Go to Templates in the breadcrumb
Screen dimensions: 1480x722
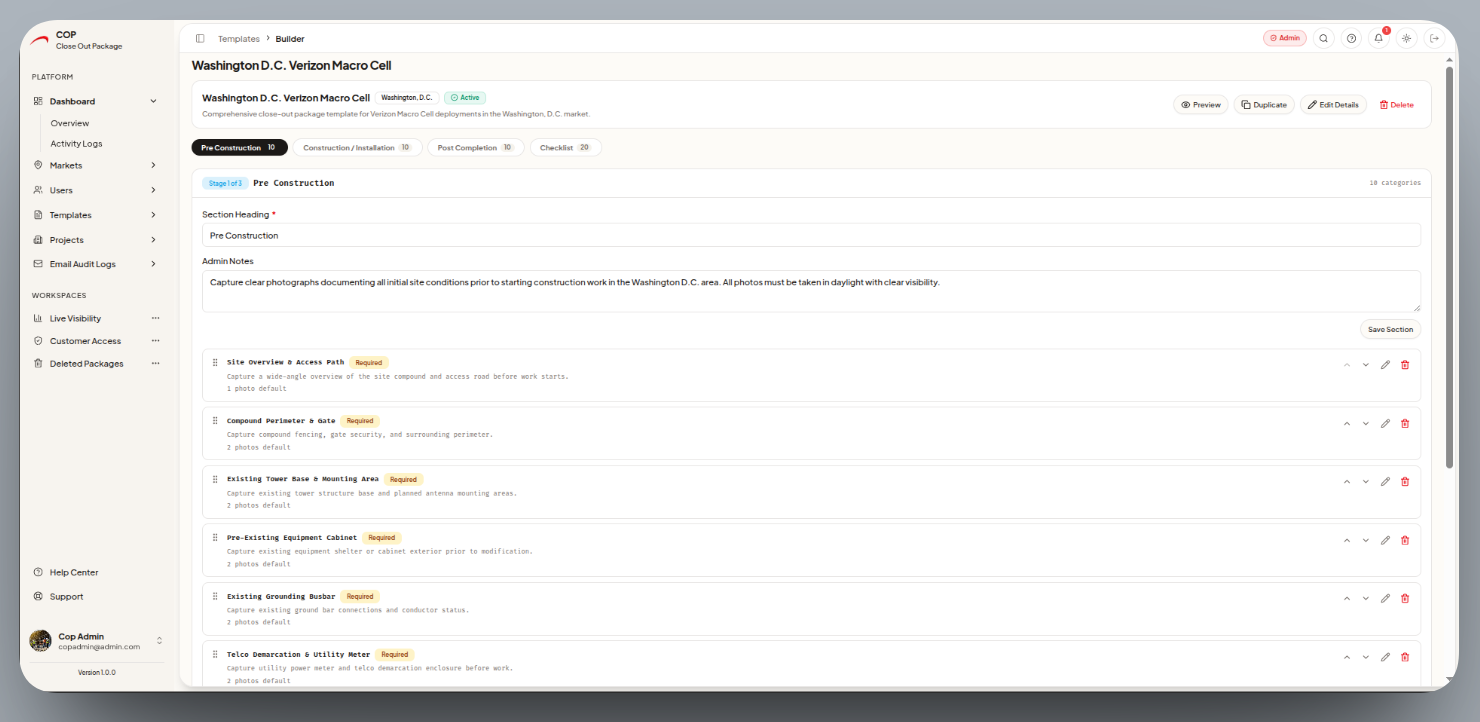click(x=239, y=39)
